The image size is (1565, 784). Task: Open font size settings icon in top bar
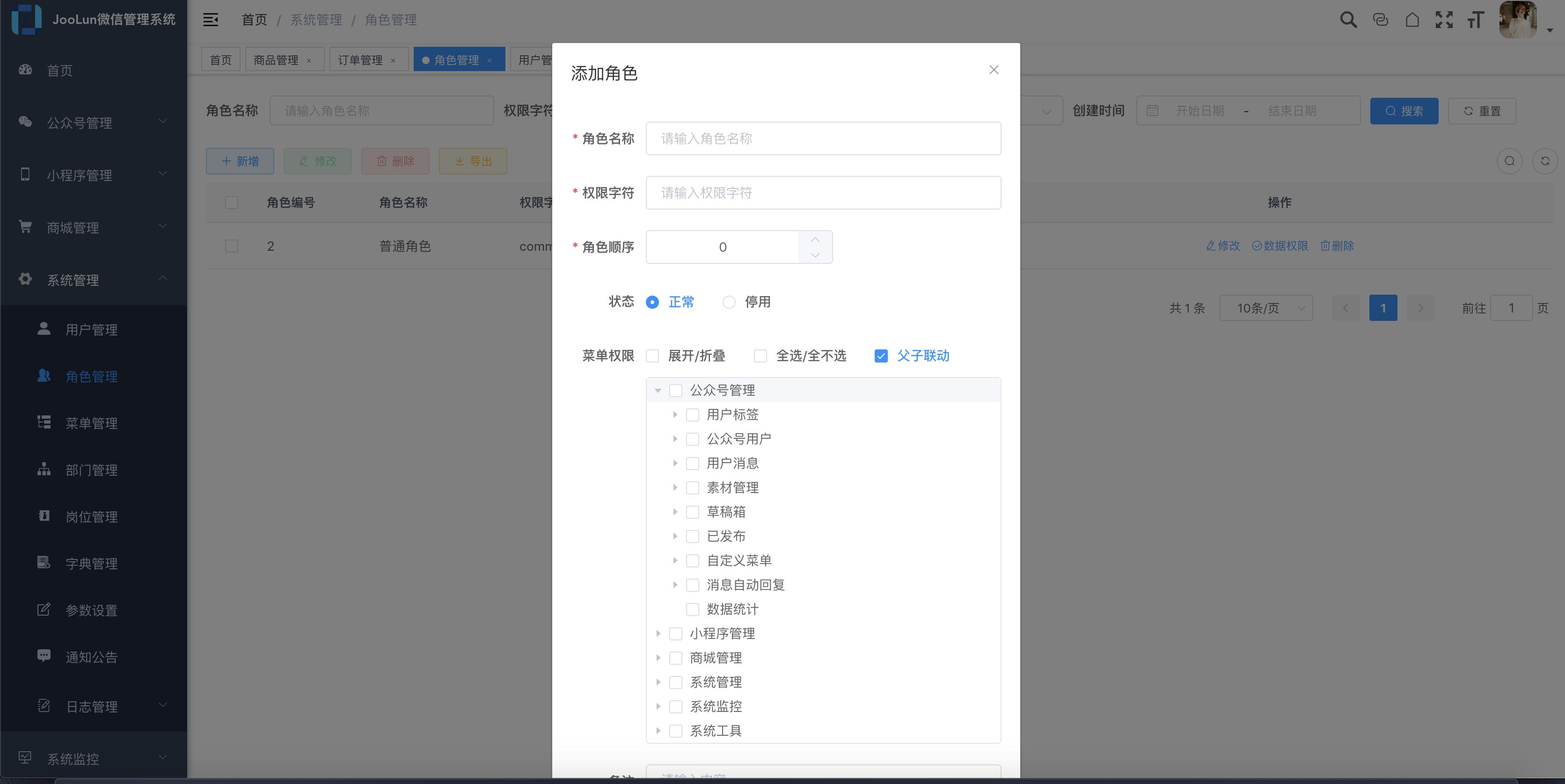1476,19
